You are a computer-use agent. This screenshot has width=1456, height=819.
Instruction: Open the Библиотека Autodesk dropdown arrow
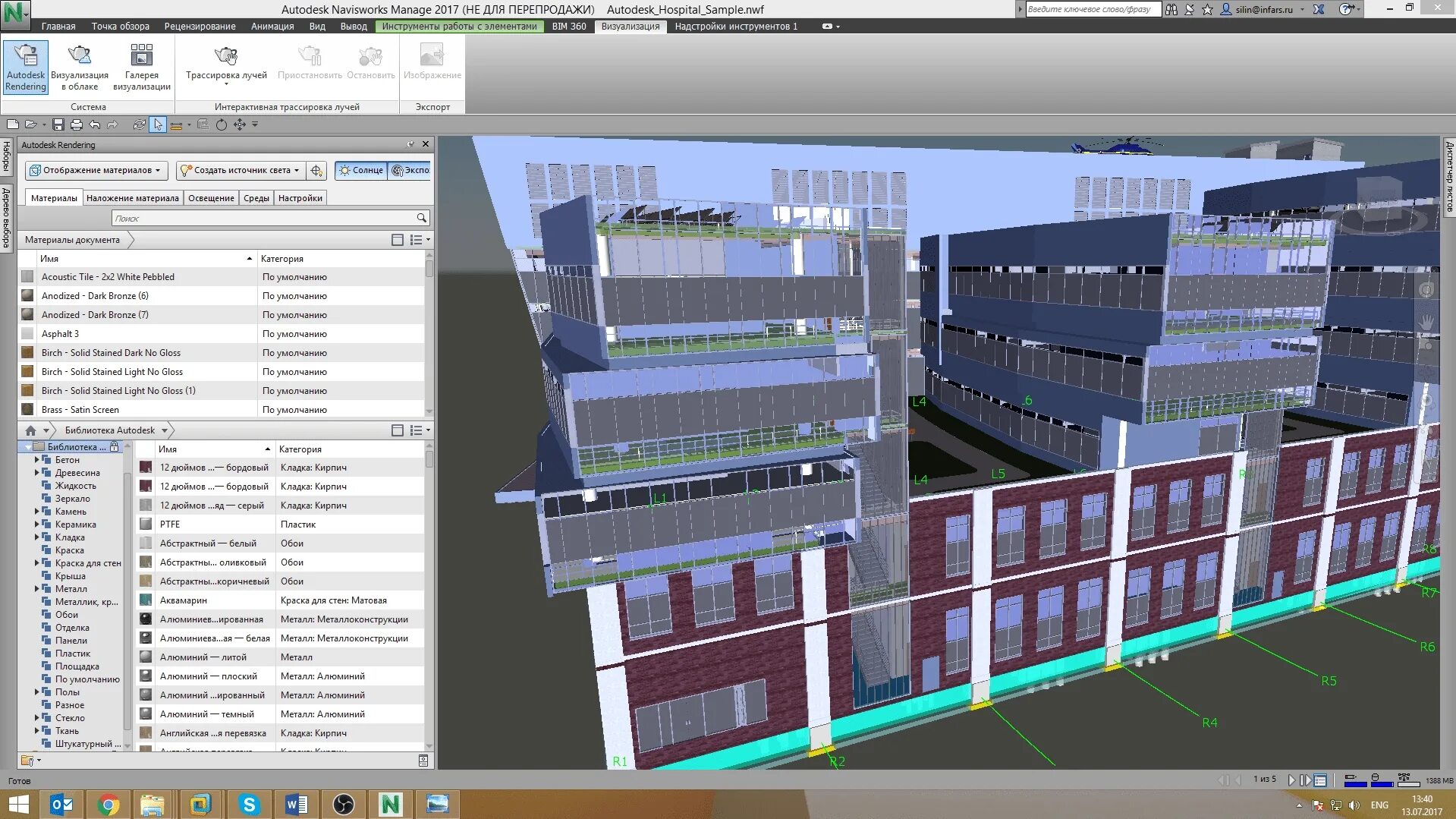(x=164, y=430)
